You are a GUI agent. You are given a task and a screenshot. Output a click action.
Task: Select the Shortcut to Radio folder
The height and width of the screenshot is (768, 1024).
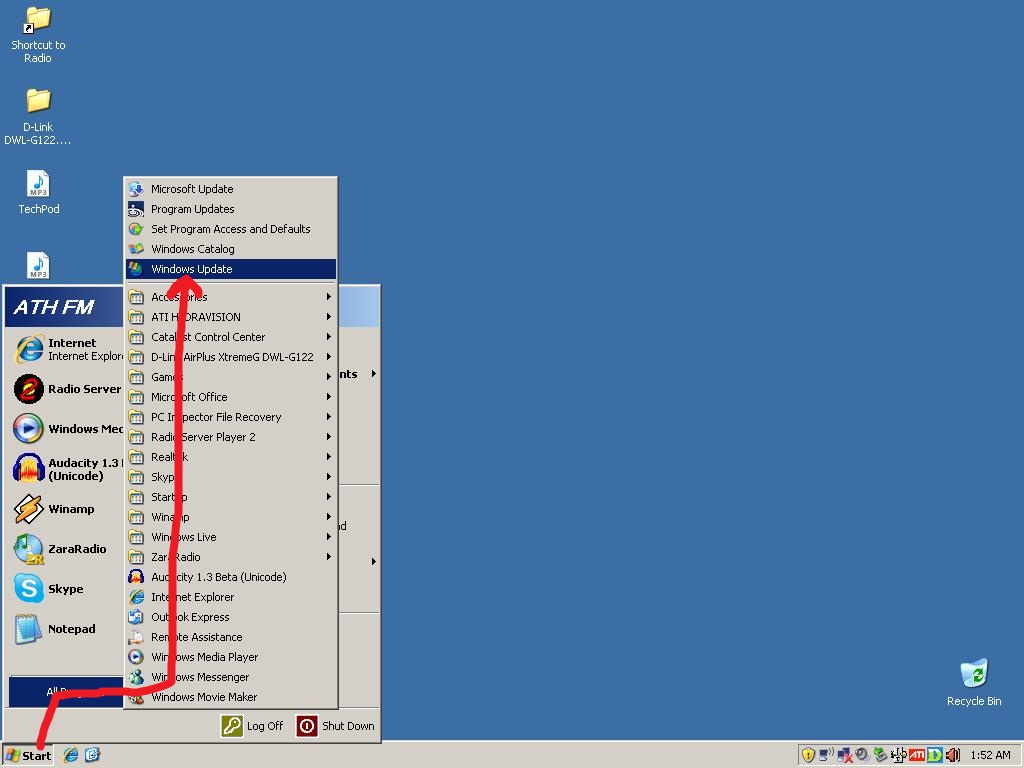[x=38, y=35]
